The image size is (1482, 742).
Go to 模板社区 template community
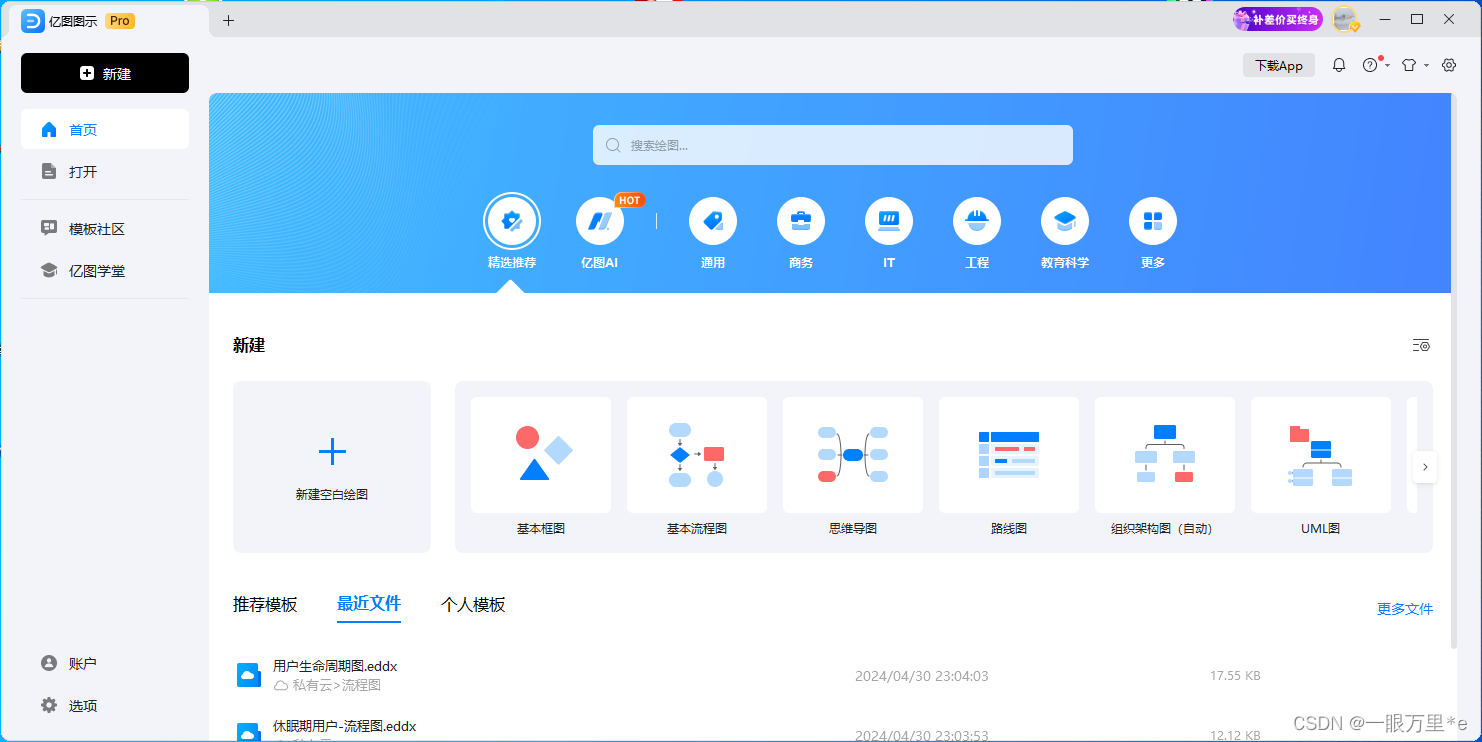[105, 229]
